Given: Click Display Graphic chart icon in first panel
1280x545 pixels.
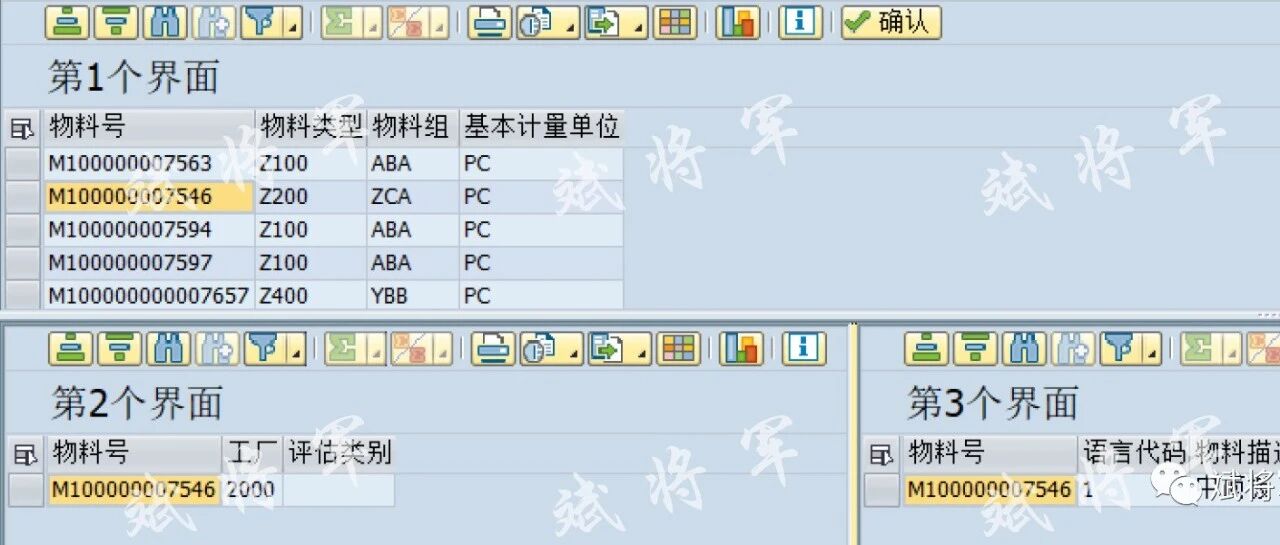Looking at the screenshot, I should (738, 22).
